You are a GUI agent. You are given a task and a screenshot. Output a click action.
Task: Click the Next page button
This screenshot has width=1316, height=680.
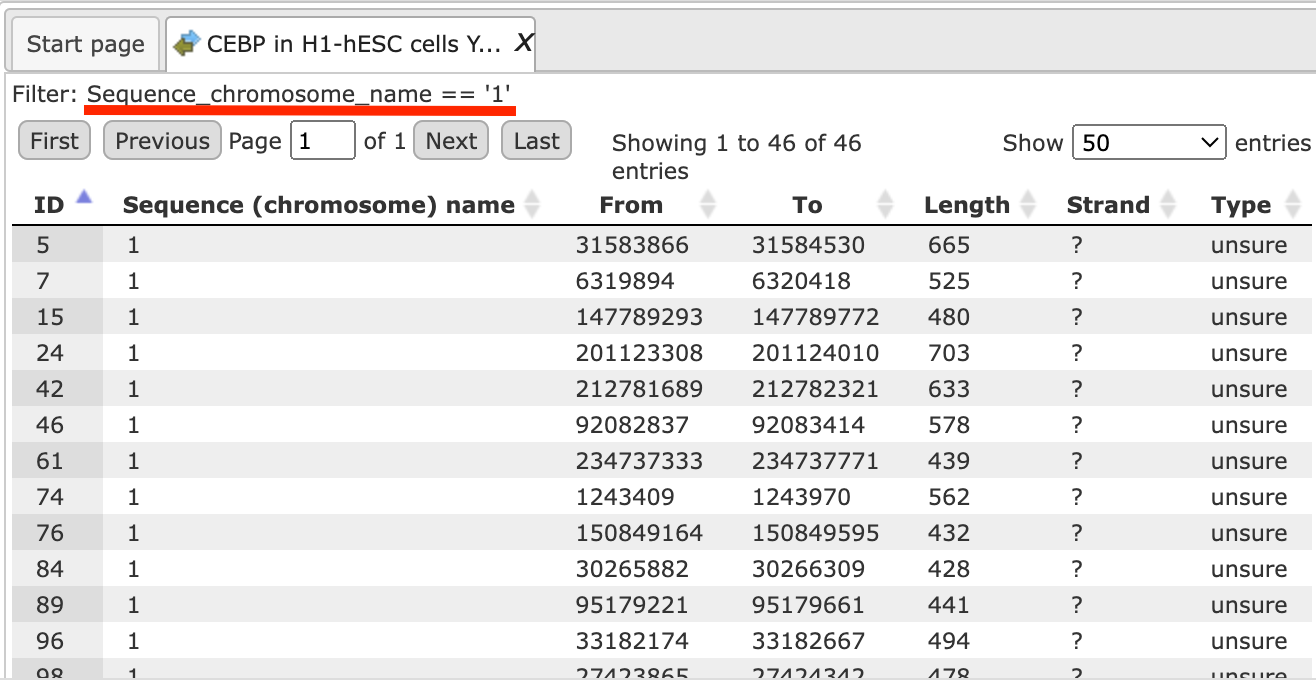pos(451,141)
